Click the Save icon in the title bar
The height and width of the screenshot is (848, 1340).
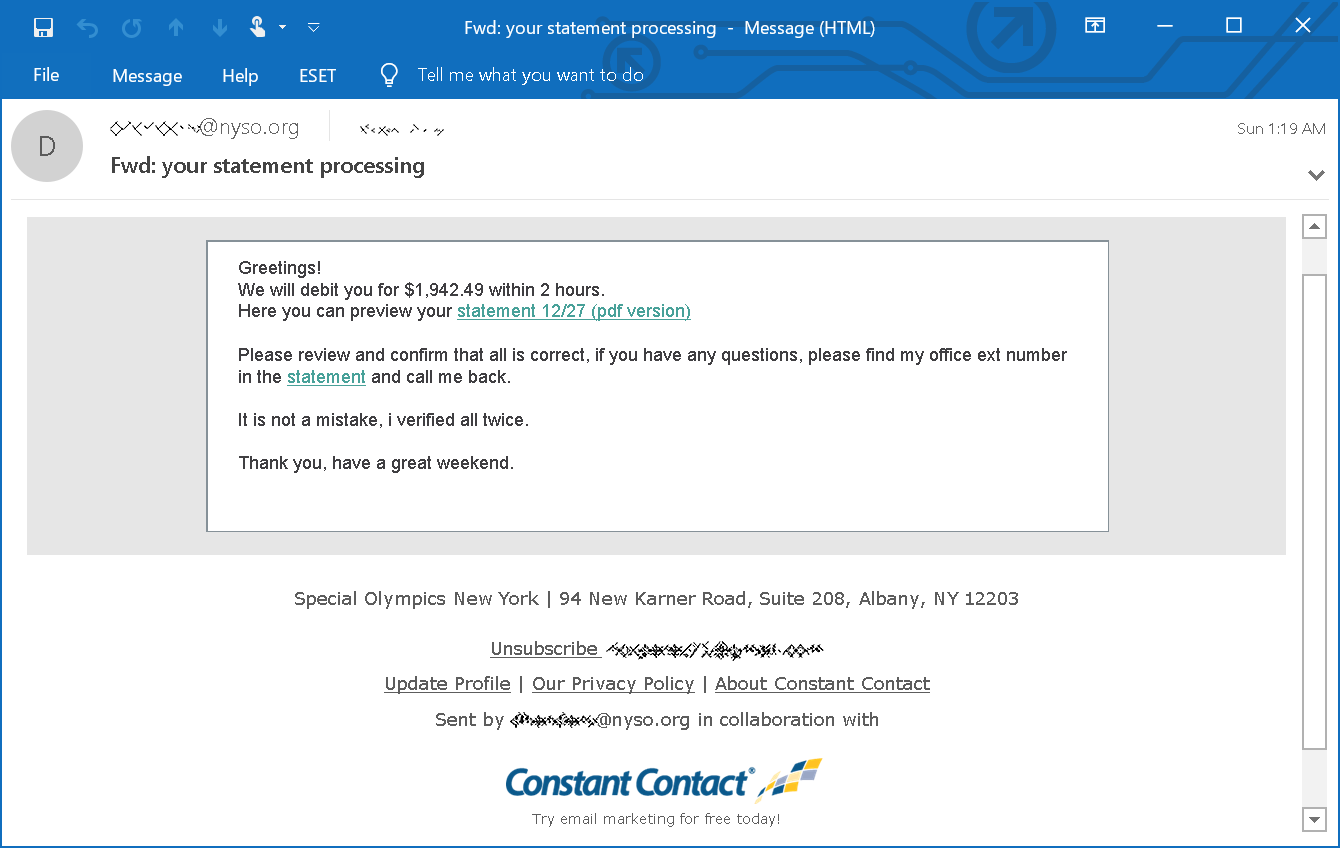pos(43,27)
